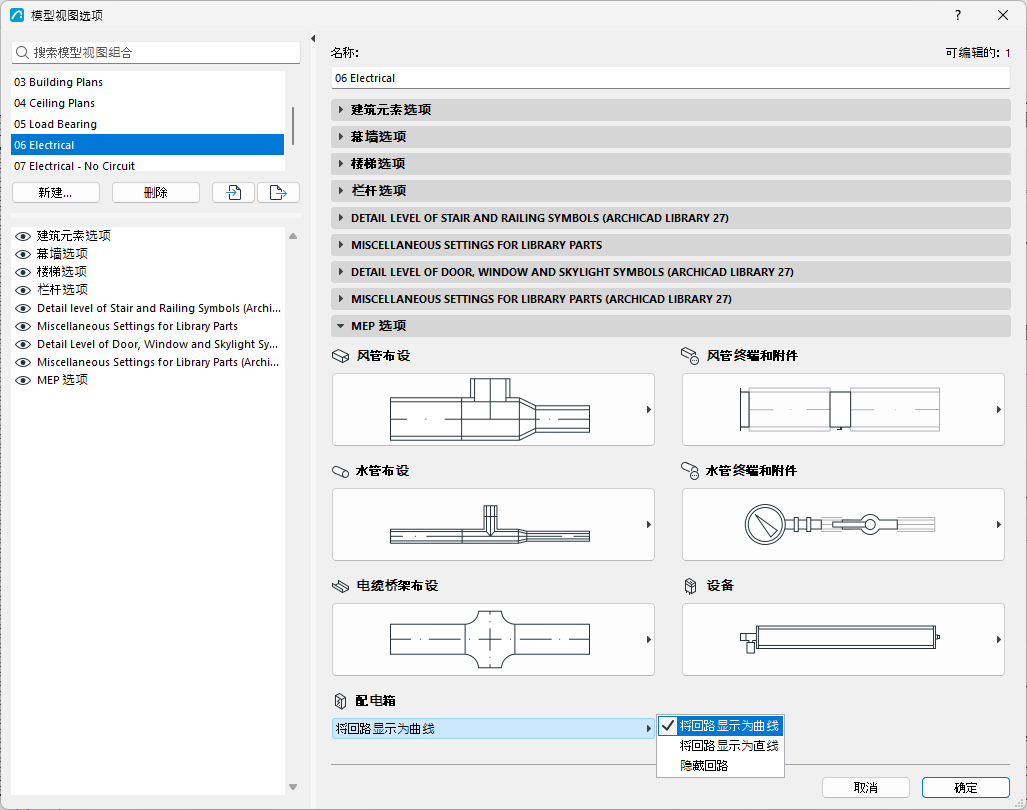Toggle eye icon for 幕墙选项
1027x810 pixels.
coord(23,254)
